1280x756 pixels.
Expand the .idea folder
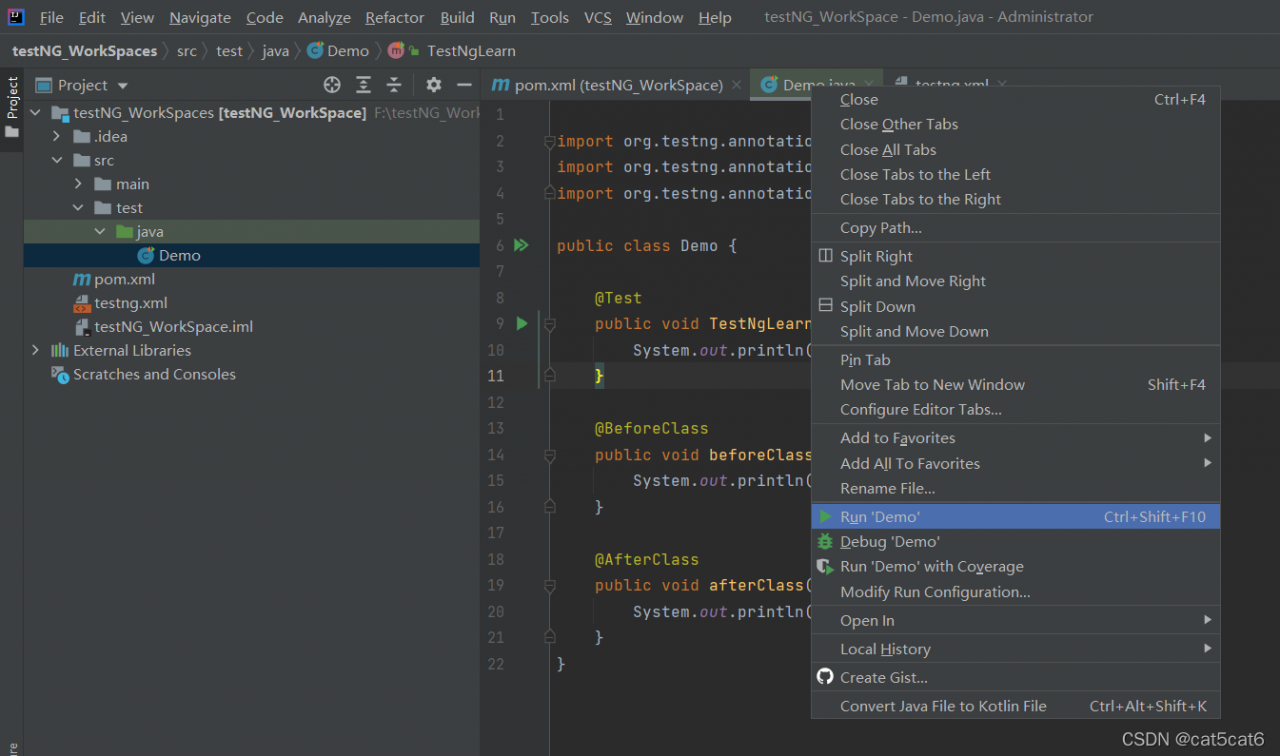(57, 136)
